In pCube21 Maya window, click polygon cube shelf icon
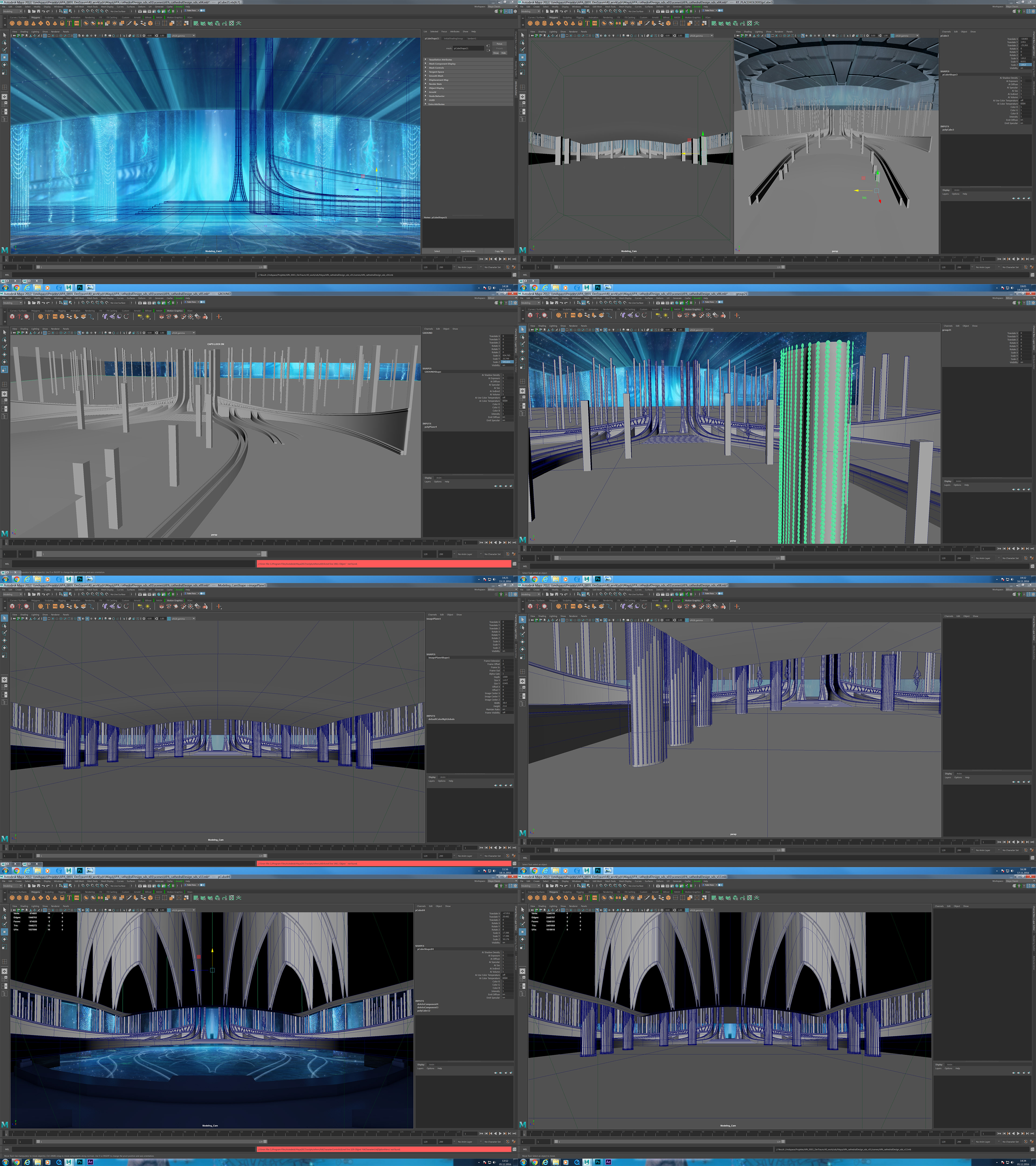Screen dimensions: 1036x1166 point(19,23)
